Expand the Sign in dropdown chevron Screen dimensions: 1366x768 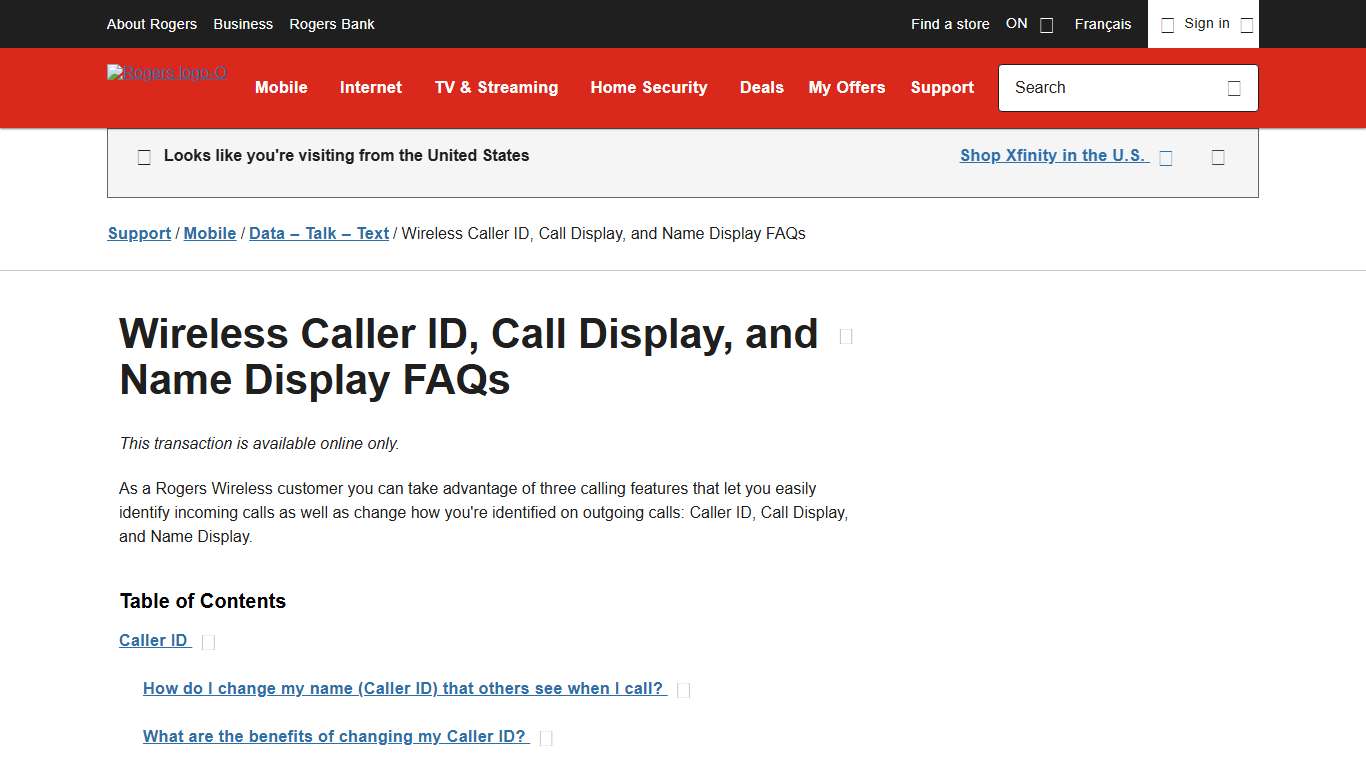click(1246, 24)
